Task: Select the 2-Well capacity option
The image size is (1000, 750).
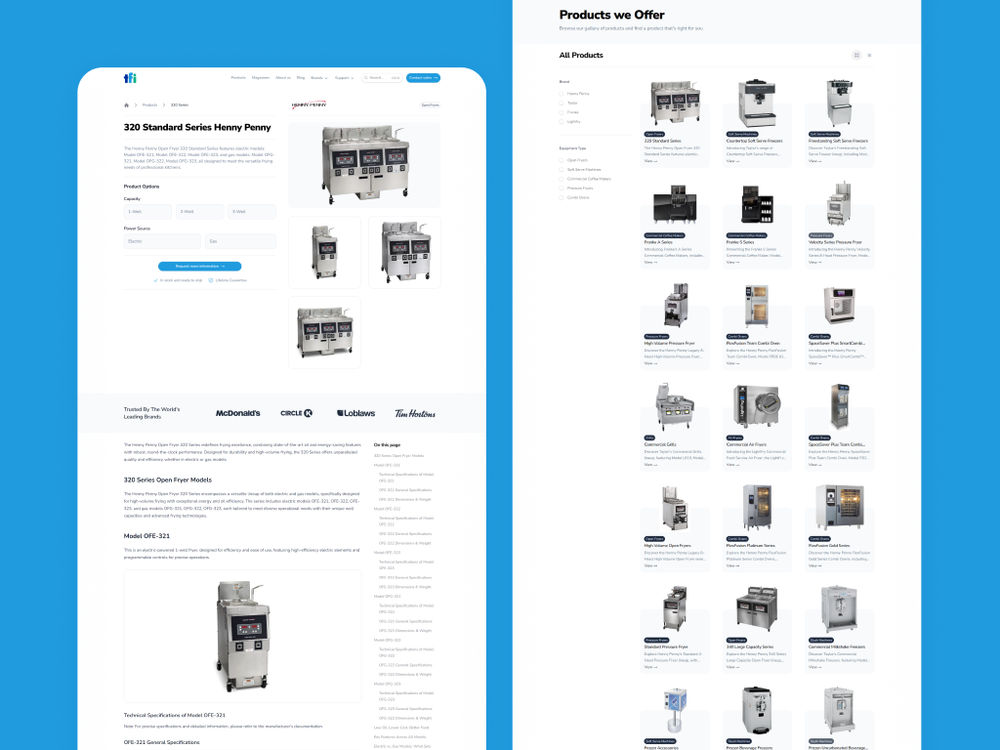Action: point(200,212)
